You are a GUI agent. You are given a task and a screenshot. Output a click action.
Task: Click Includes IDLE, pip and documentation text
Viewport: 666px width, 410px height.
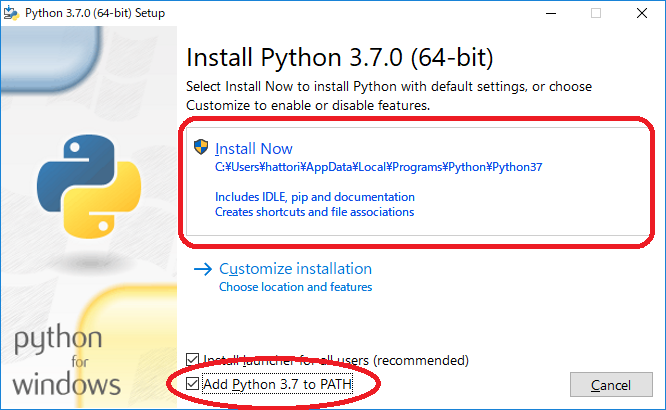(x=315, y=197)
